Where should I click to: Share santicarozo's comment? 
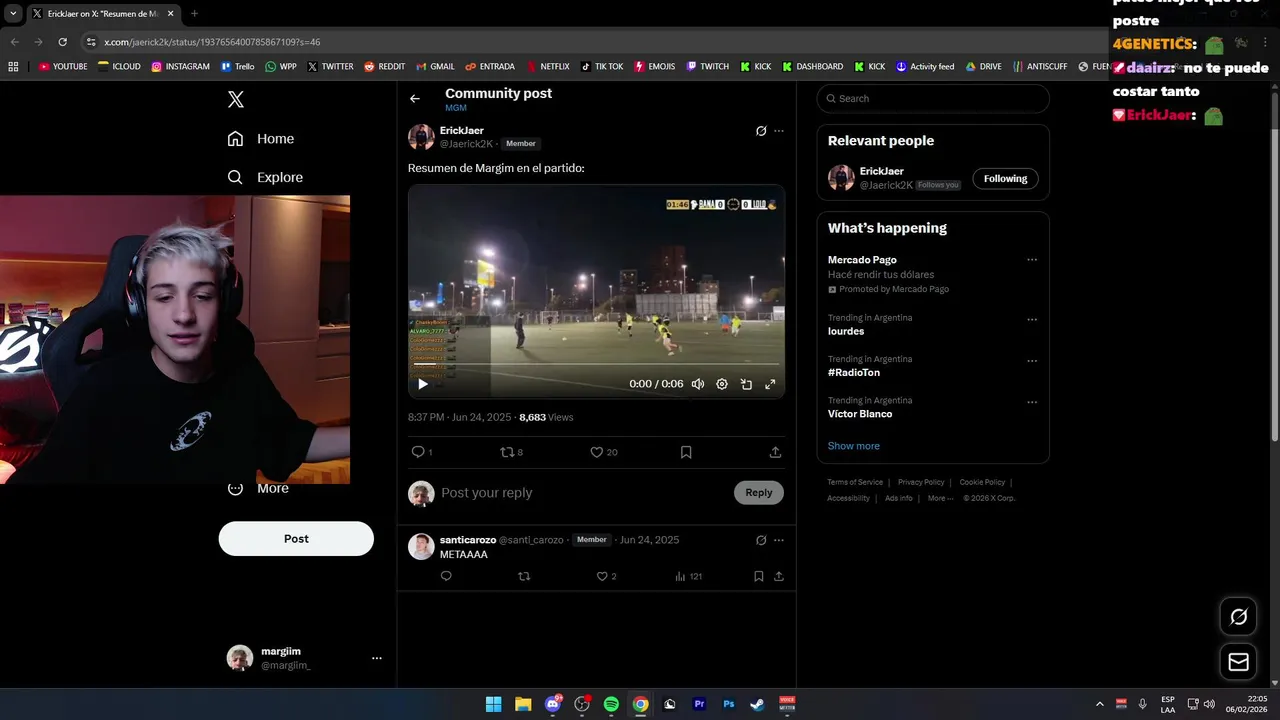point(779,576)
